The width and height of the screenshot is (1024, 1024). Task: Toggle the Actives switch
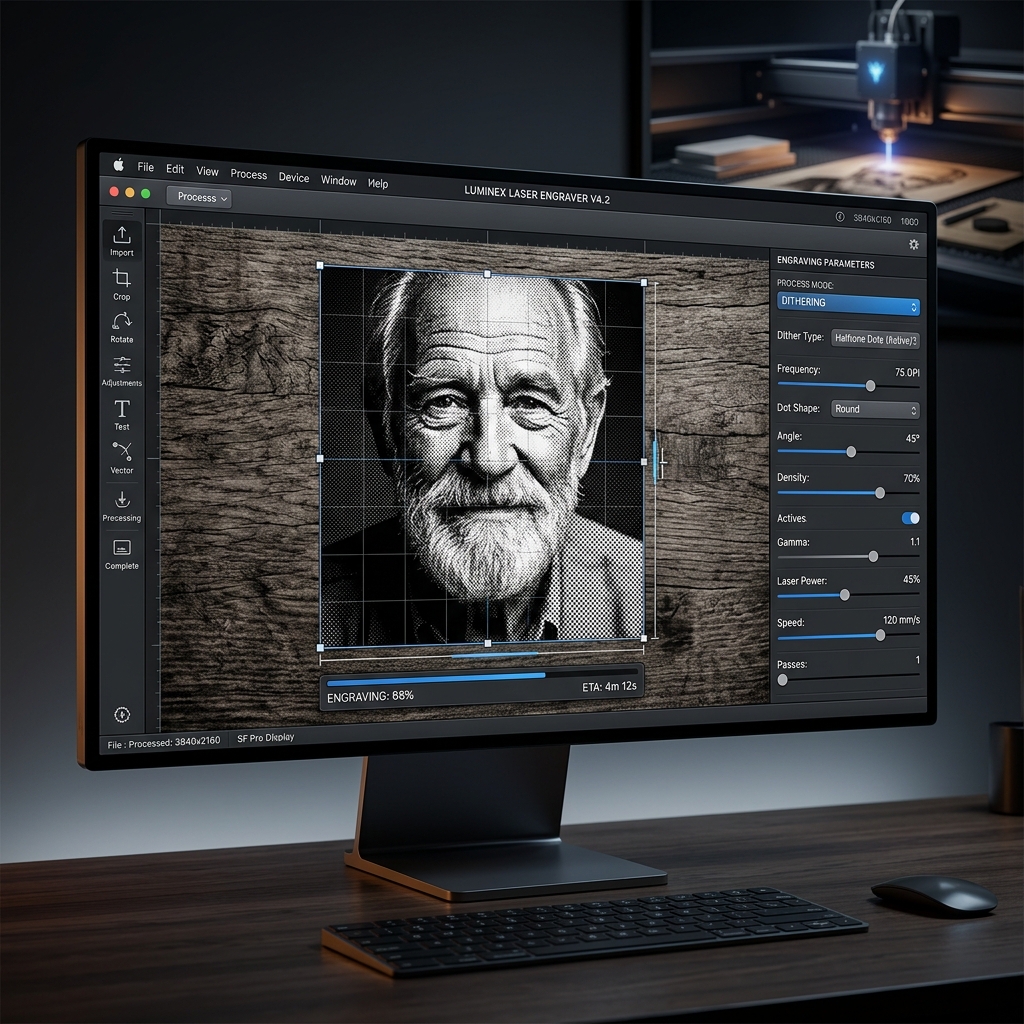tap(910, 518)
